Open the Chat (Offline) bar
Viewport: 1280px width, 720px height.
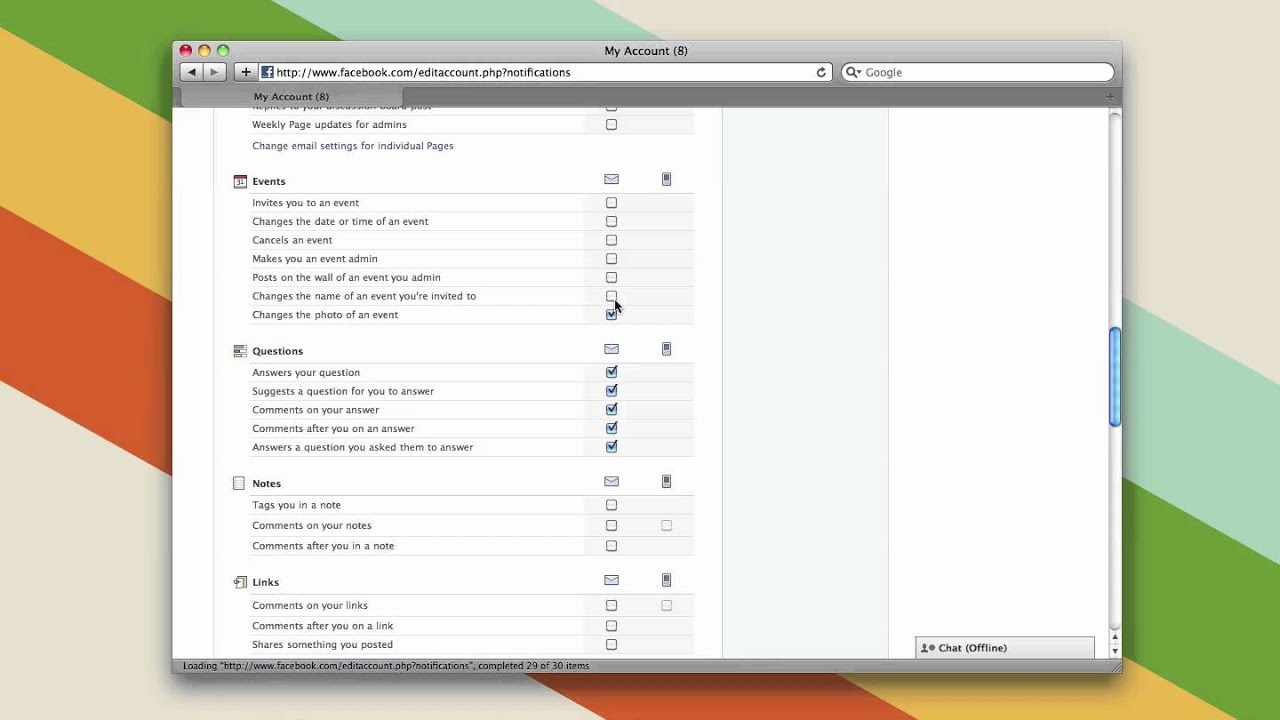(x=1005, y=648)
